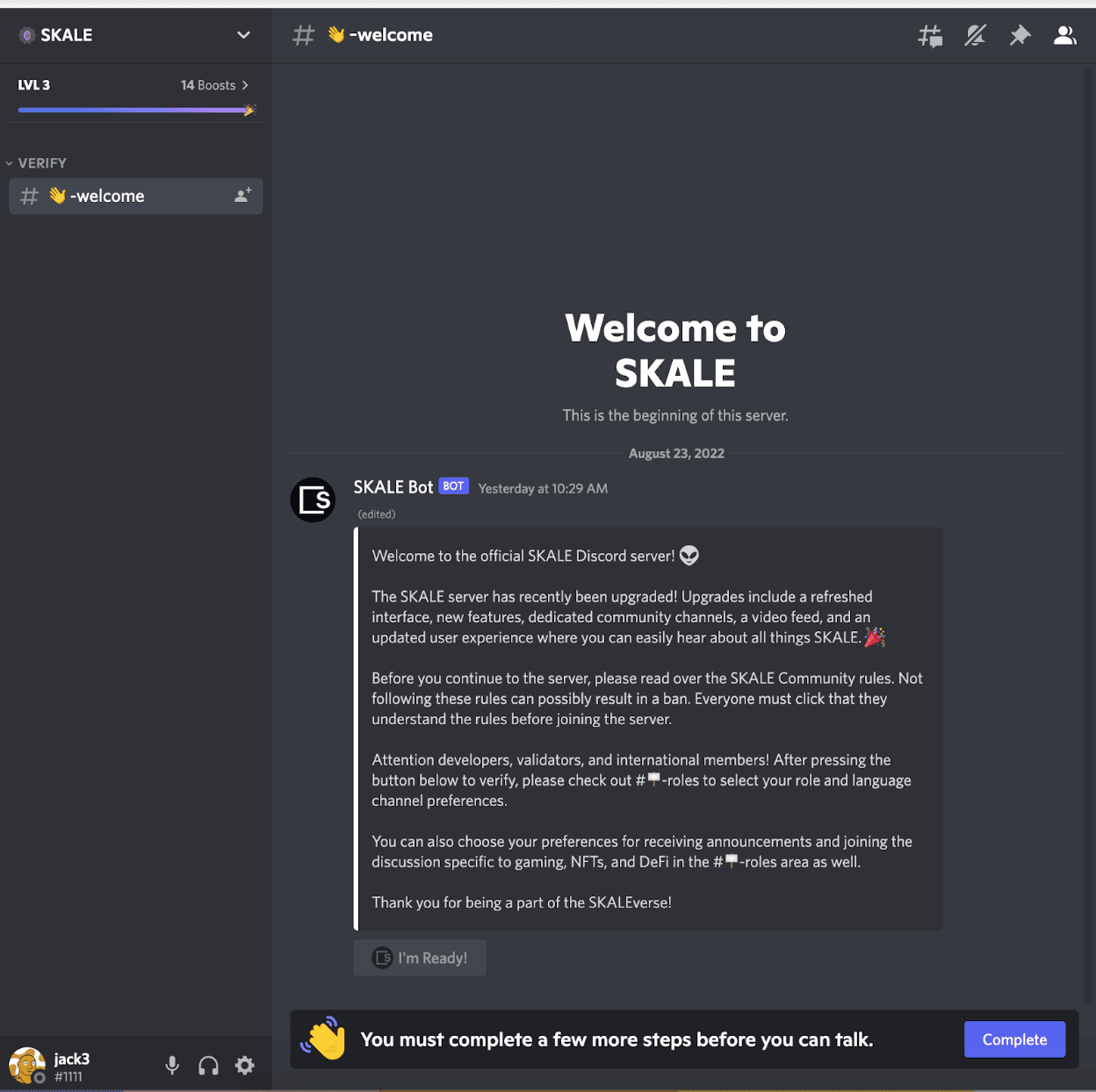
Task: Show the member list icon
Action: (1064, 36)
